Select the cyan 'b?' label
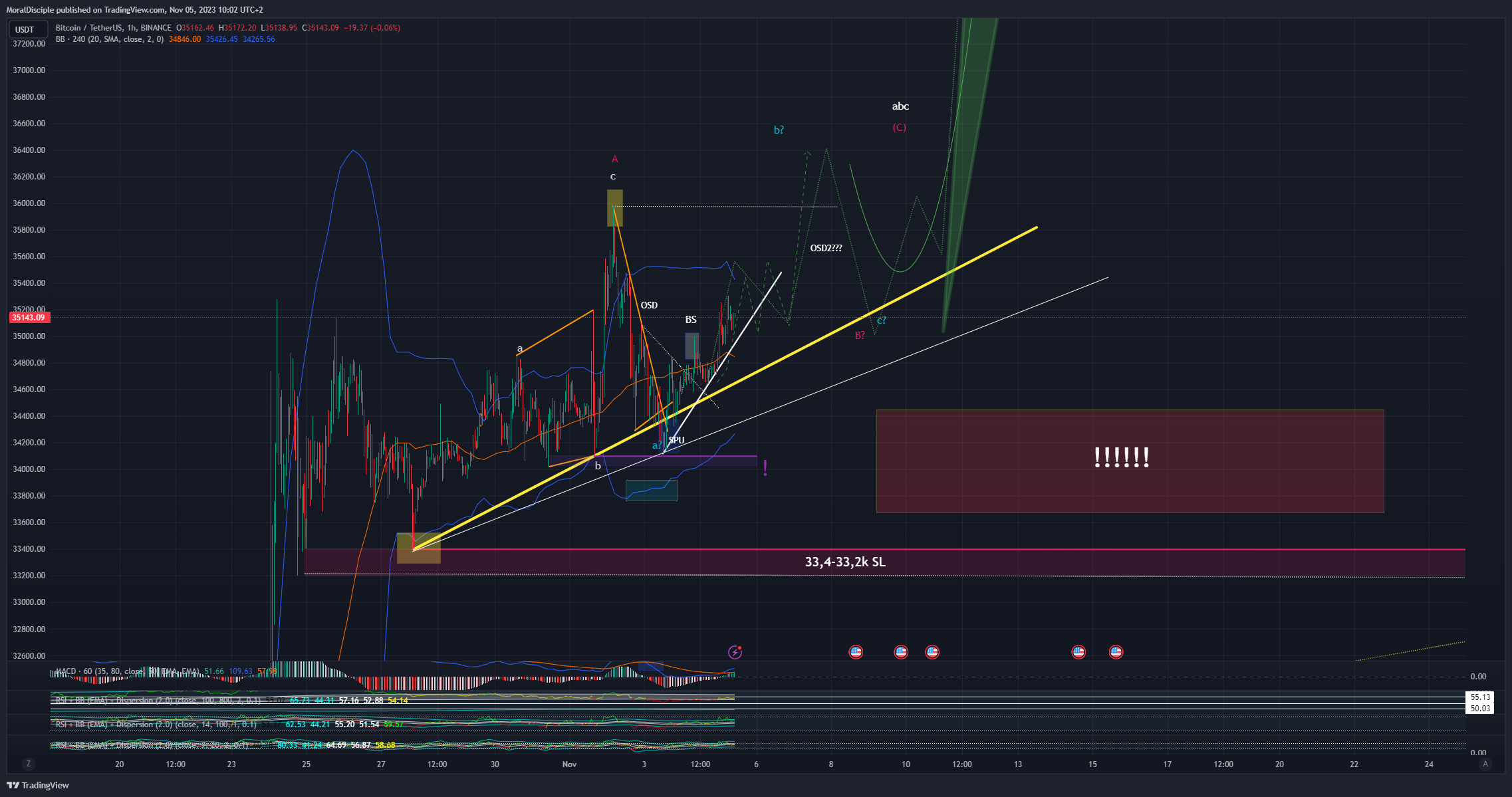The width and height of the screenshot is (1512, 797). pos(779,130)
